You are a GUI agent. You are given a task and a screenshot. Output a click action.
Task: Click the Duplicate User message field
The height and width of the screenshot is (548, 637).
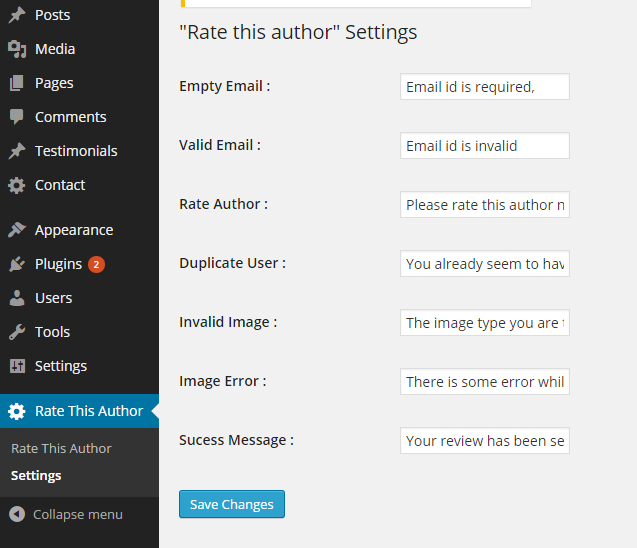point(485,264)
